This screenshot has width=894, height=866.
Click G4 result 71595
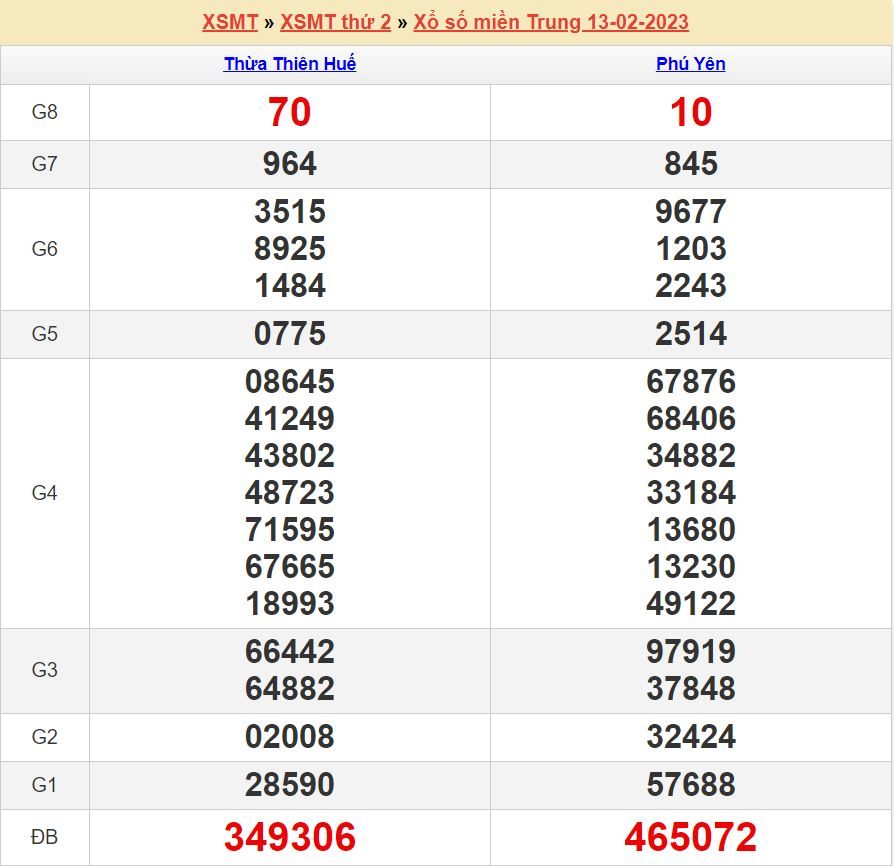tap(290, 530)
